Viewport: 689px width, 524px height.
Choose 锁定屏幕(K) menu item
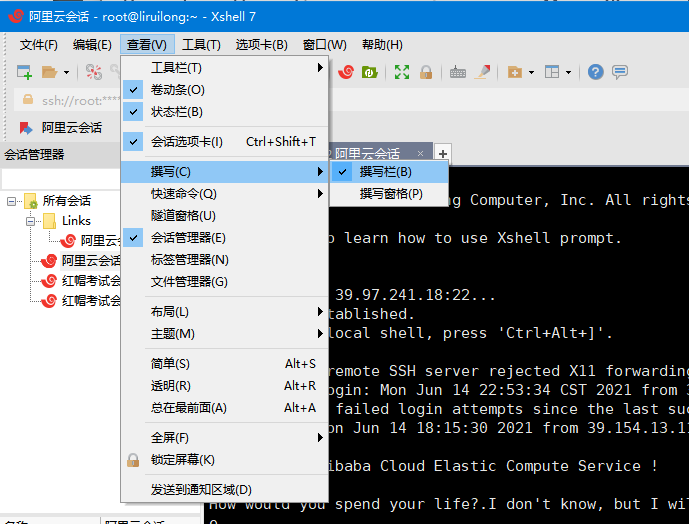point(225,460)
